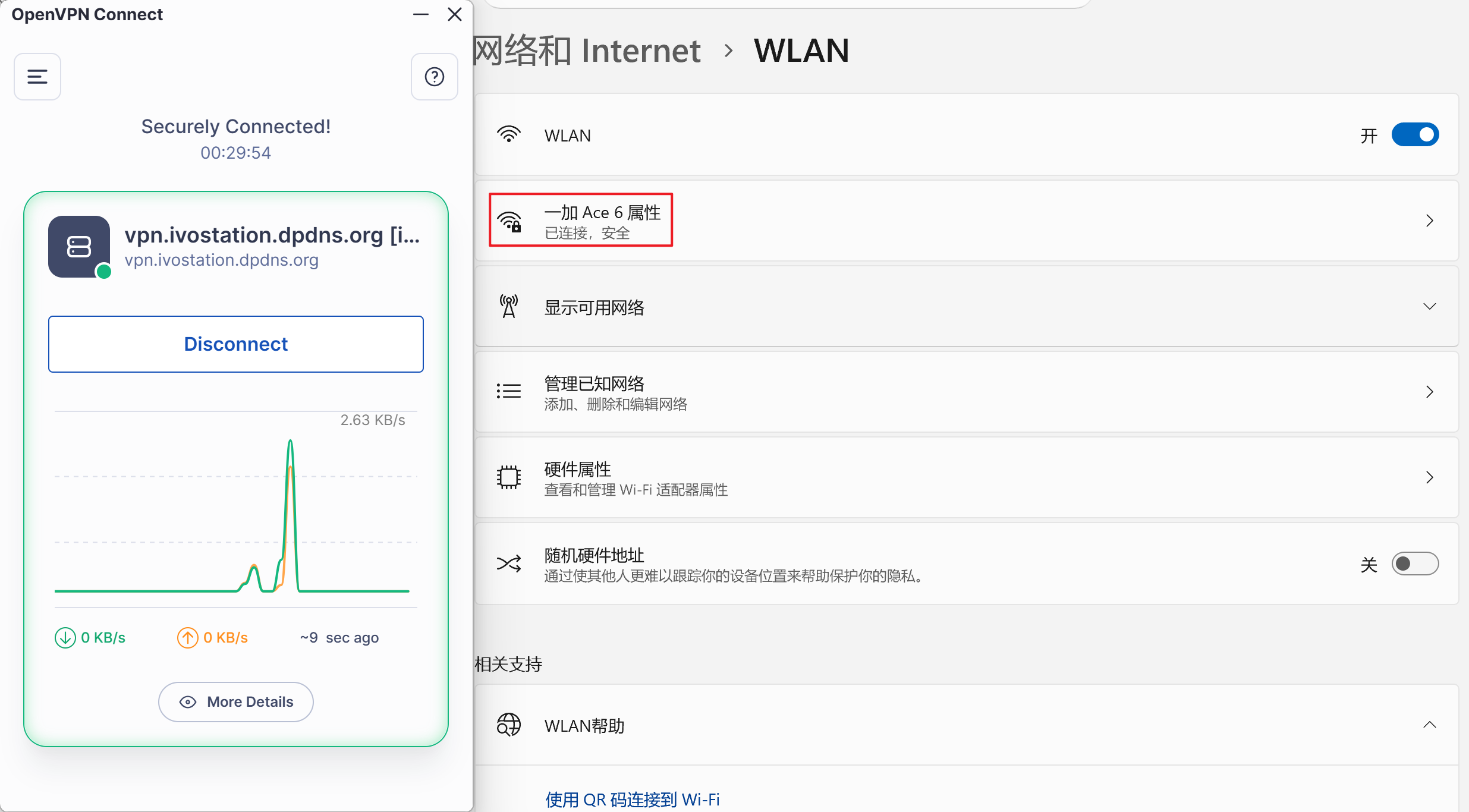Click the upload speed arrow icon
Screen dimensions: 1469x812
[x=188, y=638]
